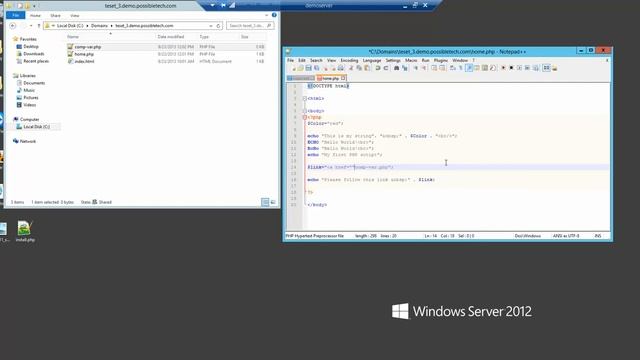
Task: Select the comp-var.php file
Action: click(x=87, y=47)
